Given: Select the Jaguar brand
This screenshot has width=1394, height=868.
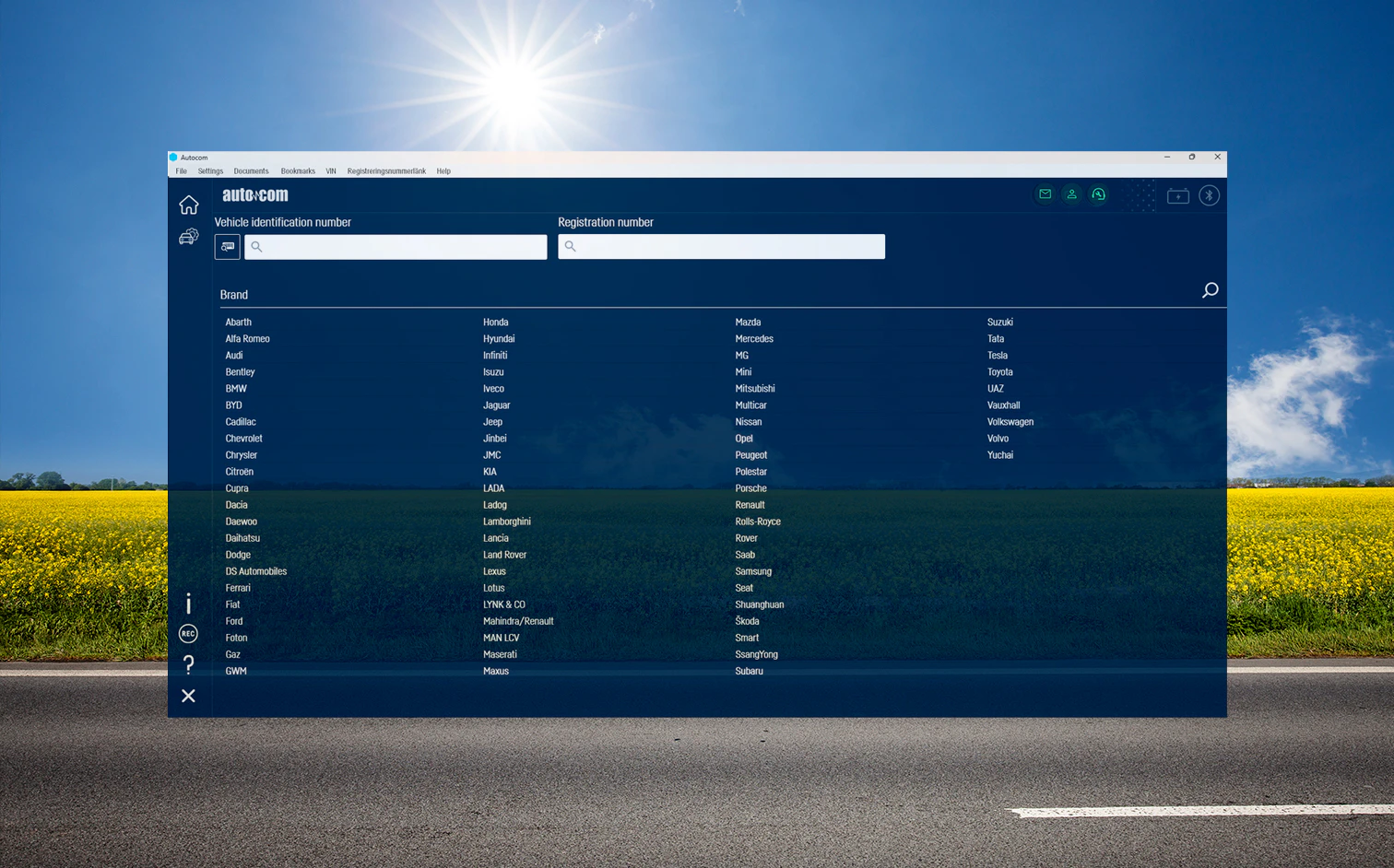Looking at the screenshot, I should tap(497, 405).
